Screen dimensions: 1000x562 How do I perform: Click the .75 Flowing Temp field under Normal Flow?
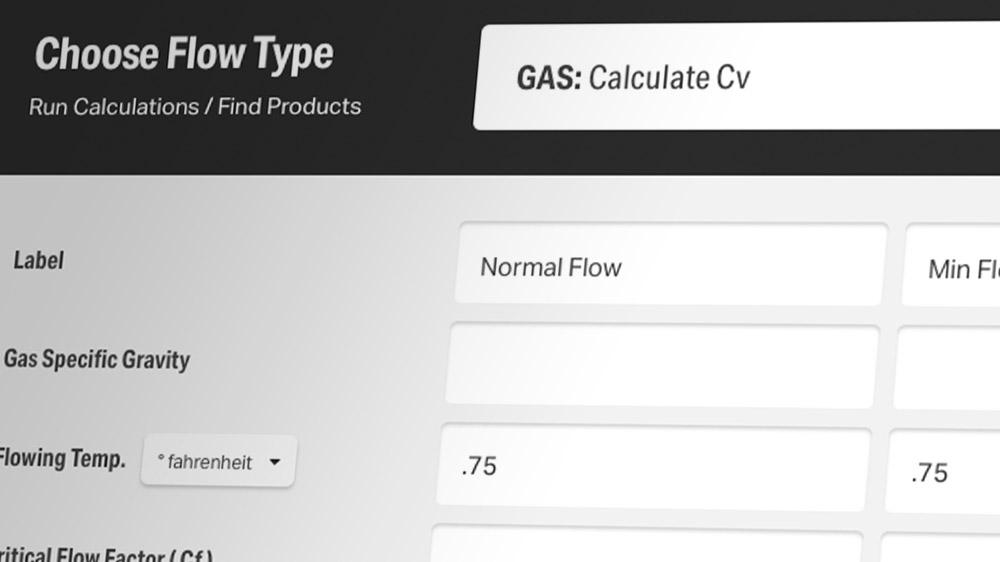[x=654, y=466]
